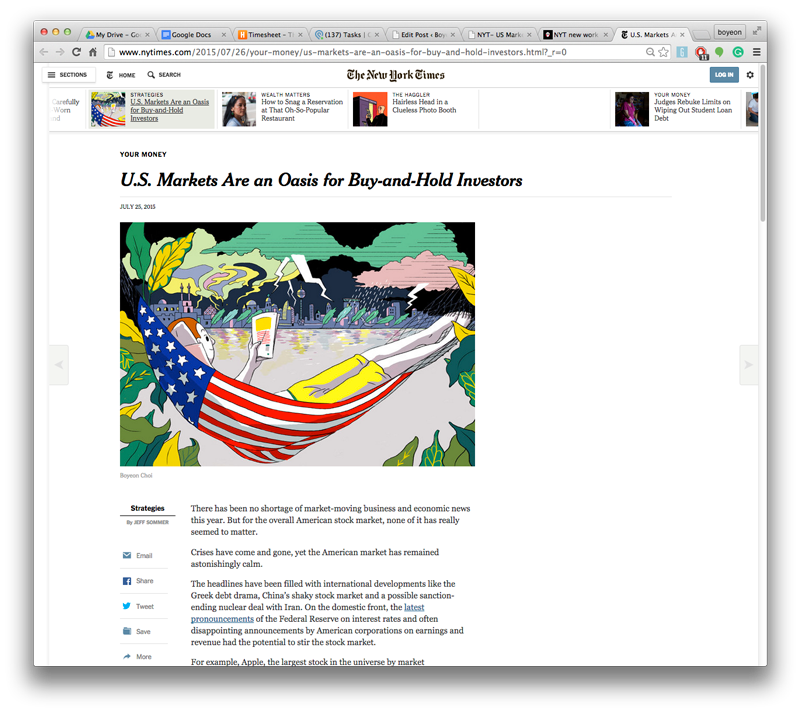Open Hairless Head in Clueless Photo Booth story
This screenshot has width=800, height=712.
[x=424, y=106]
